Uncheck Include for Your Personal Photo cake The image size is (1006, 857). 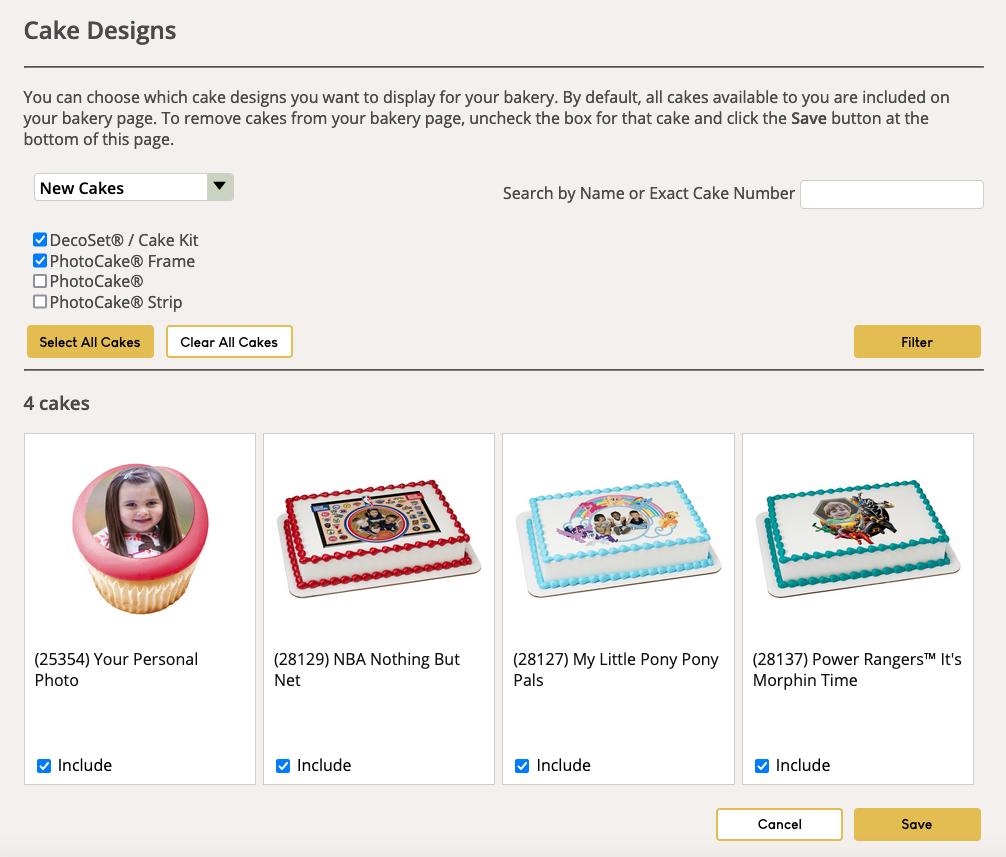click(x=44, y=766)
